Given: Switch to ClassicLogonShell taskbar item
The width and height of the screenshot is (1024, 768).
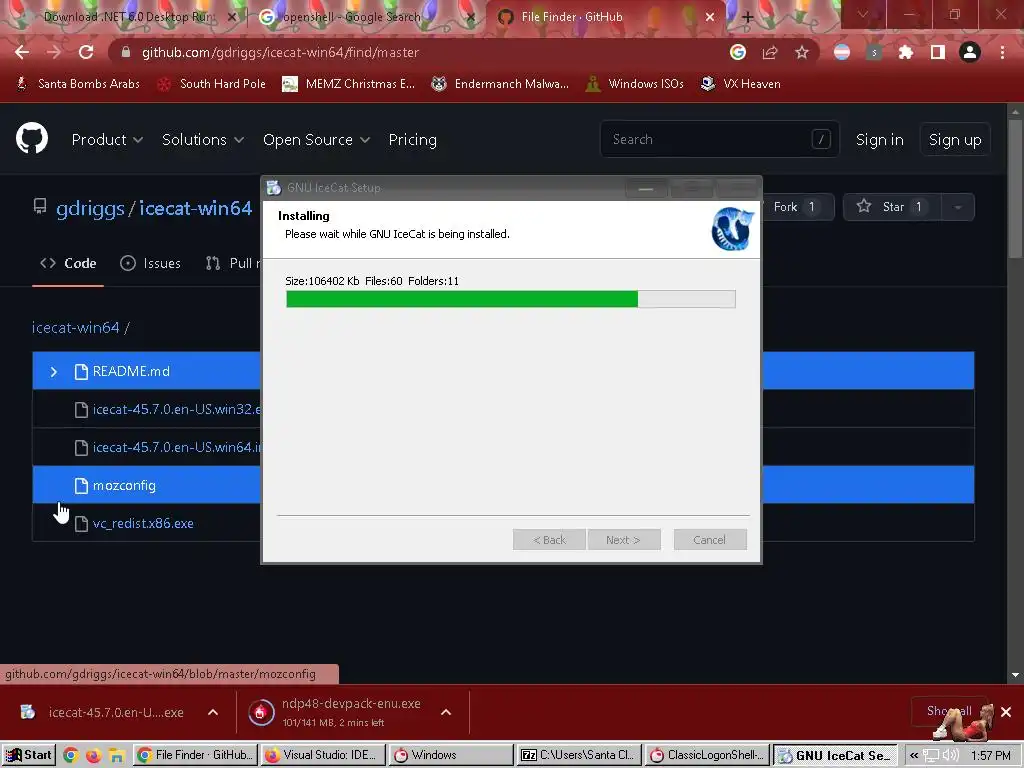Looking at the screenshot, I should tap(707, 756).
